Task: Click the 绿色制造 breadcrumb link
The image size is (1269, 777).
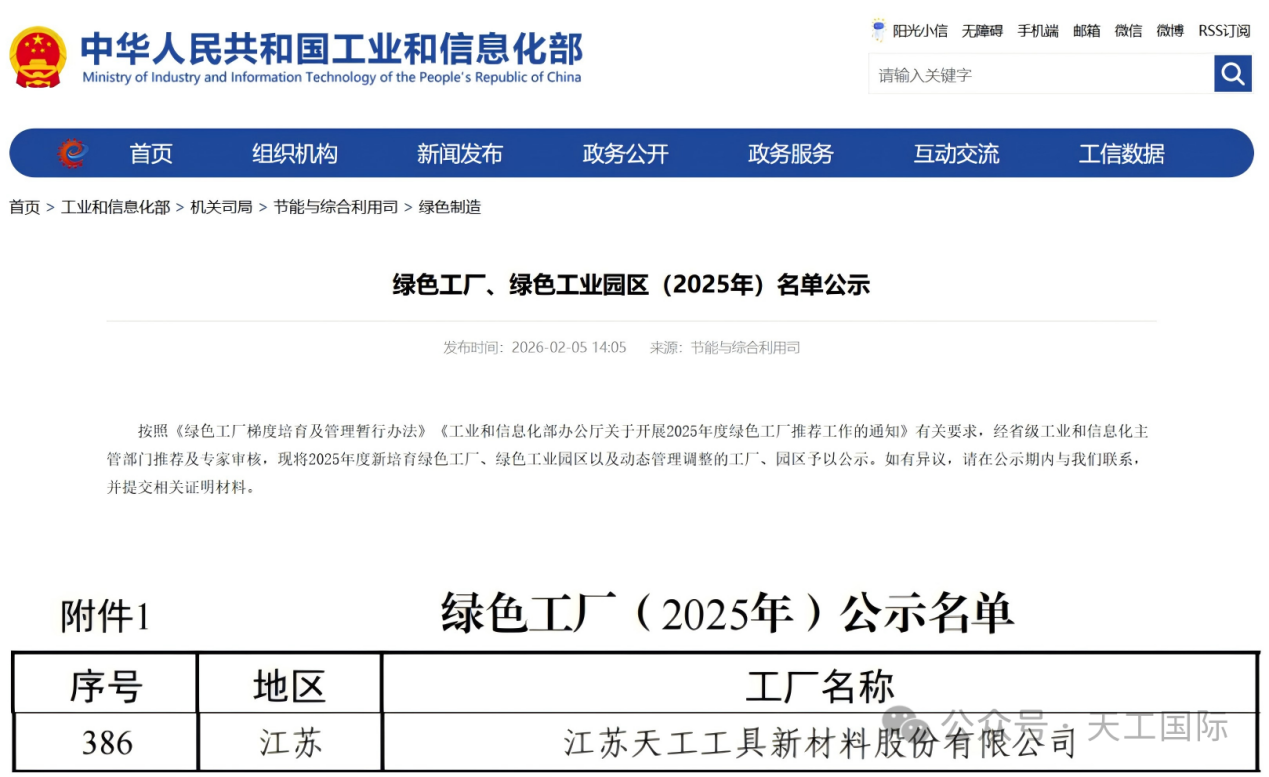Action: [450, 207]
